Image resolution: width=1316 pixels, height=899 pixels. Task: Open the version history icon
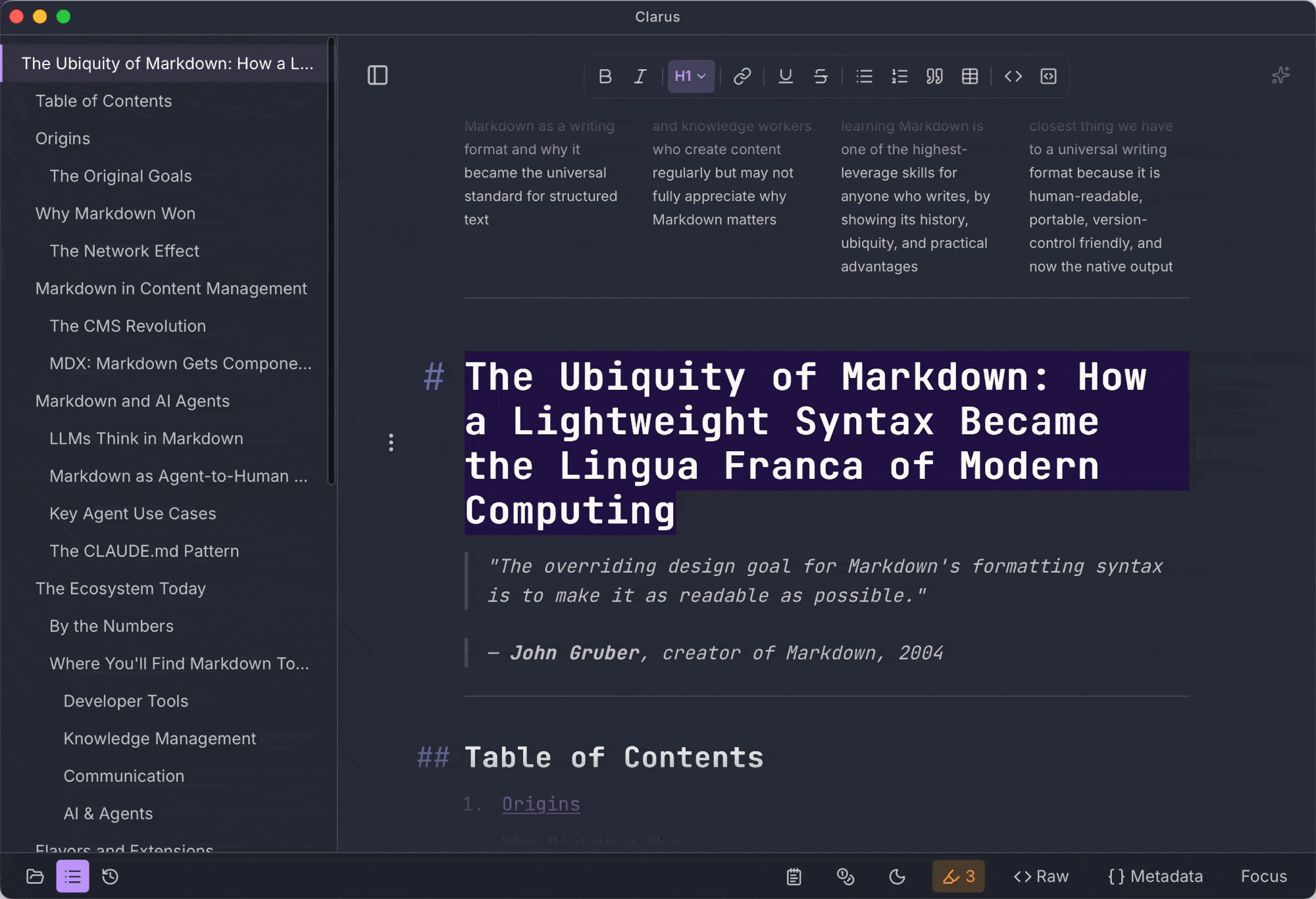tap(110, 876)
